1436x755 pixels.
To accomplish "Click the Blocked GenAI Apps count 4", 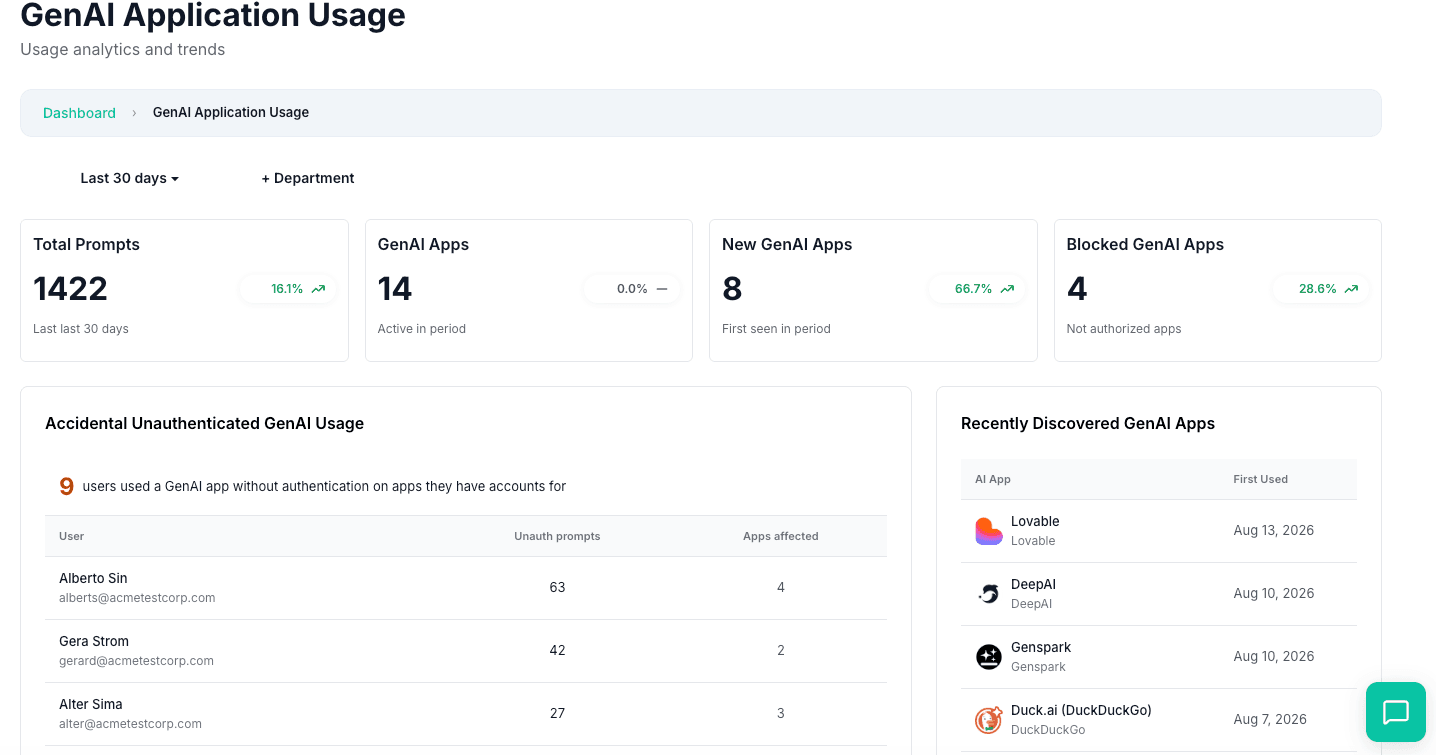I will [1077, 289].
